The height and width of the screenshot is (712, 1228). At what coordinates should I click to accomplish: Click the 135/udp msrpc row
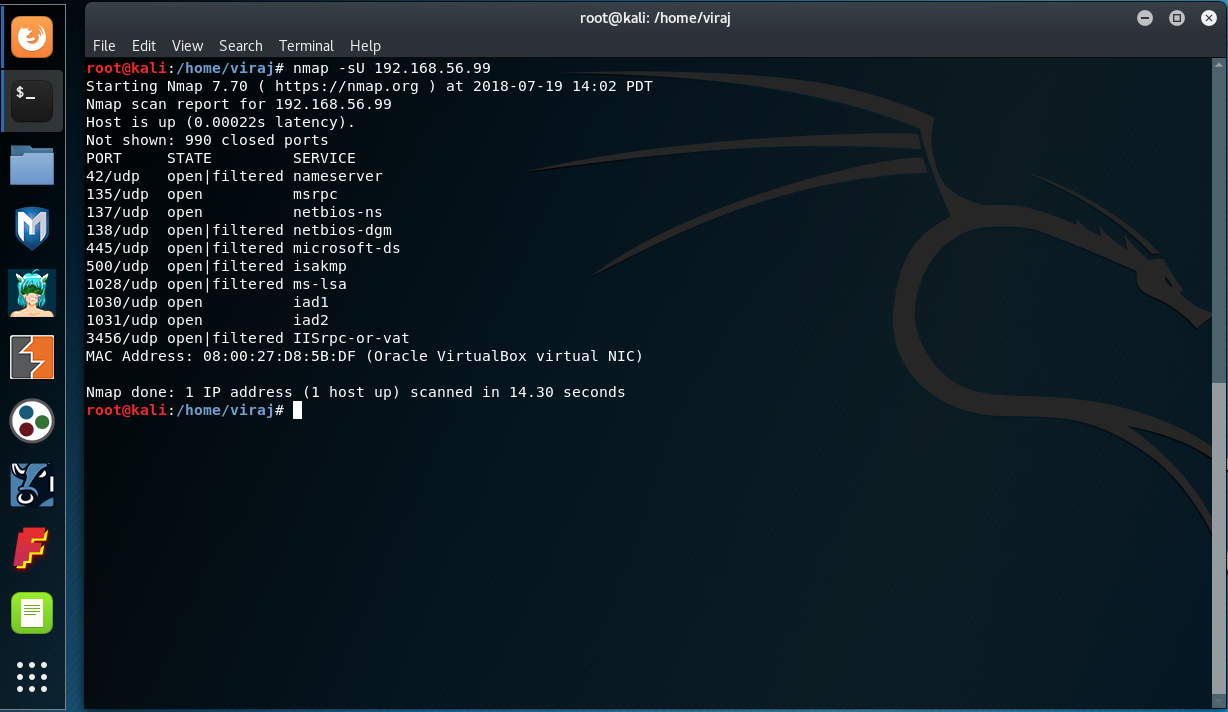click(212, 194)
